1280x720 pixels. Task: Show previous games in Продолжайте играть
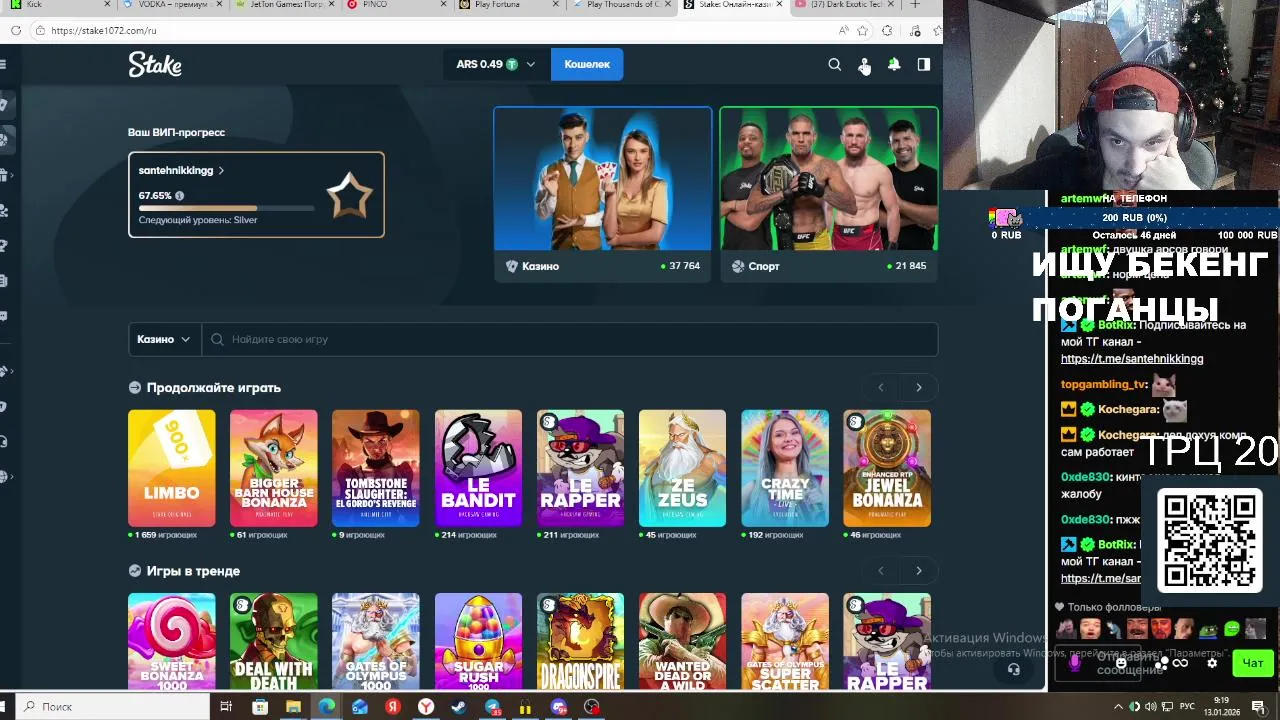tap(881, 387)
